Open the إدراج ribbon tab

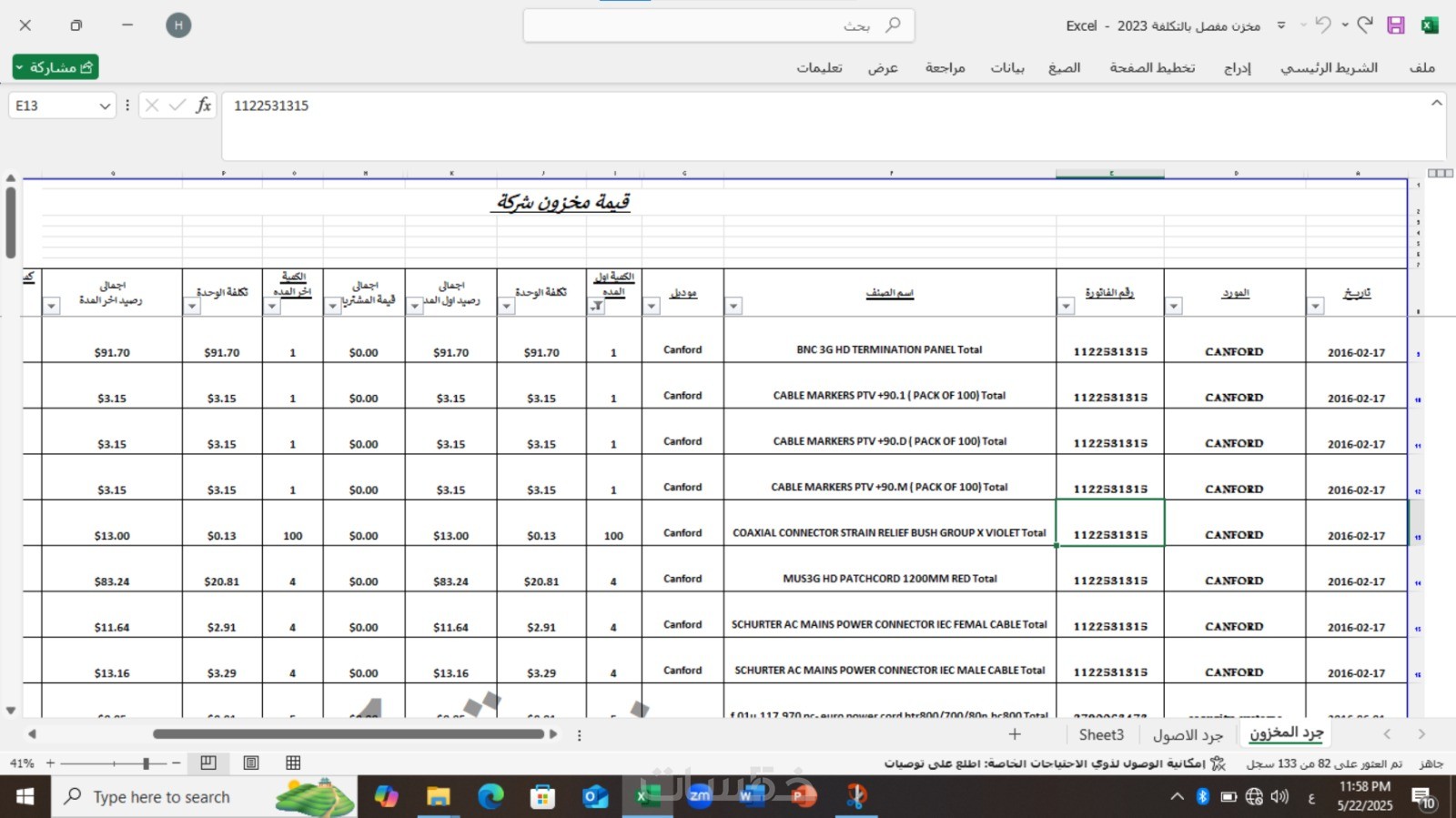point(1238,67)
